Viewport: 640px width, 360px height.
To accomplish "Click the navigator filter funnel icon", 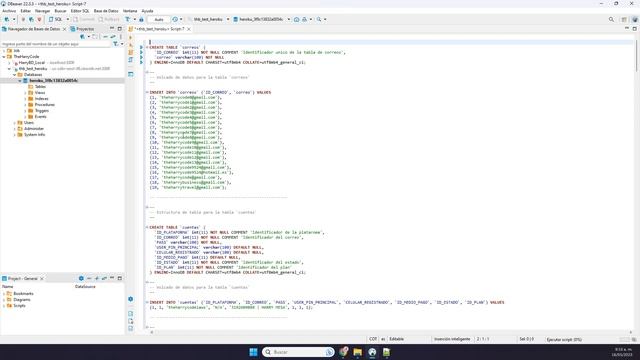I will pyautogui.click(x=116, y=44).
